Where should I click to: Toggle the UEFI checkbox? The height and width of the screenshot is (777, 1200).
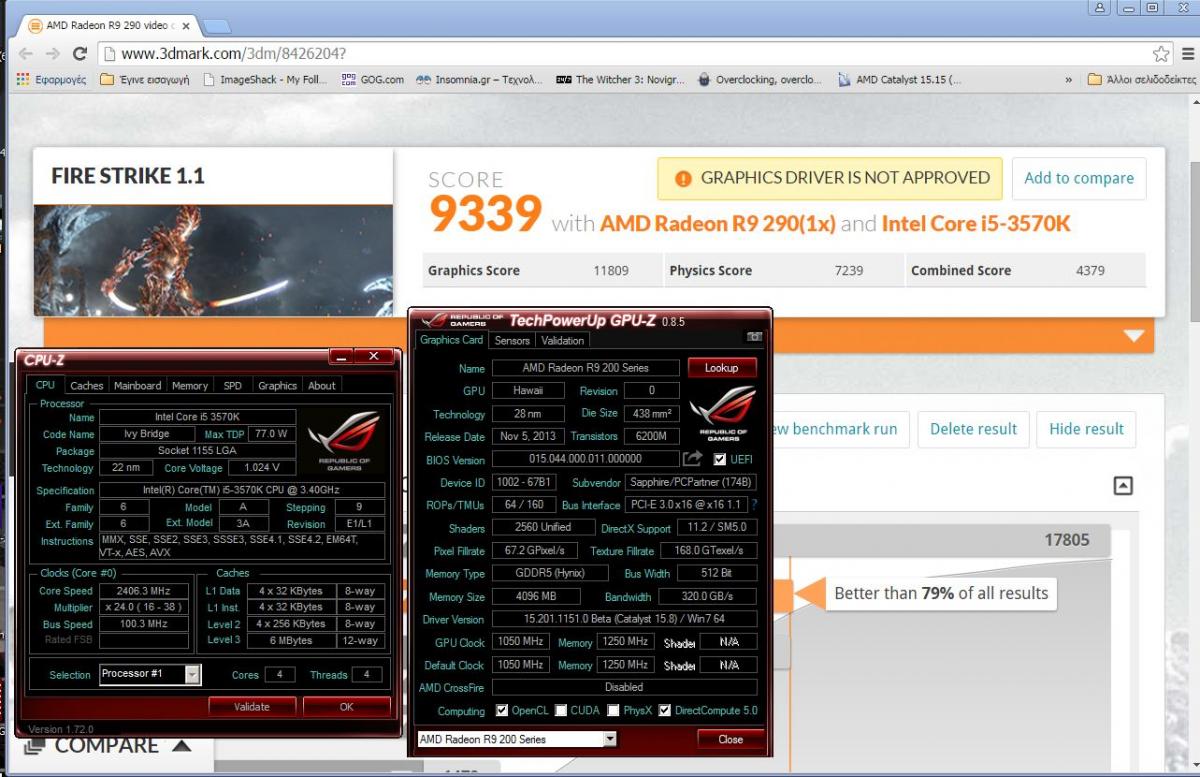click(720, 459)
